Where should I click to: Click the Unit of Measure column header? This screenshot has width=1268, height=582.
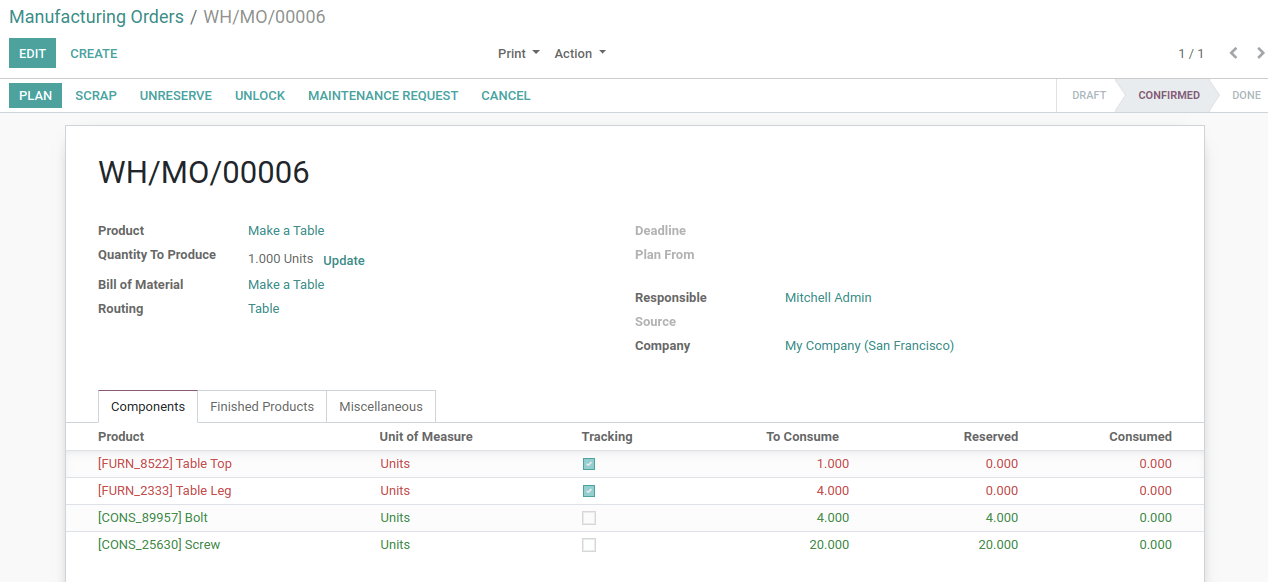[426, 437]
